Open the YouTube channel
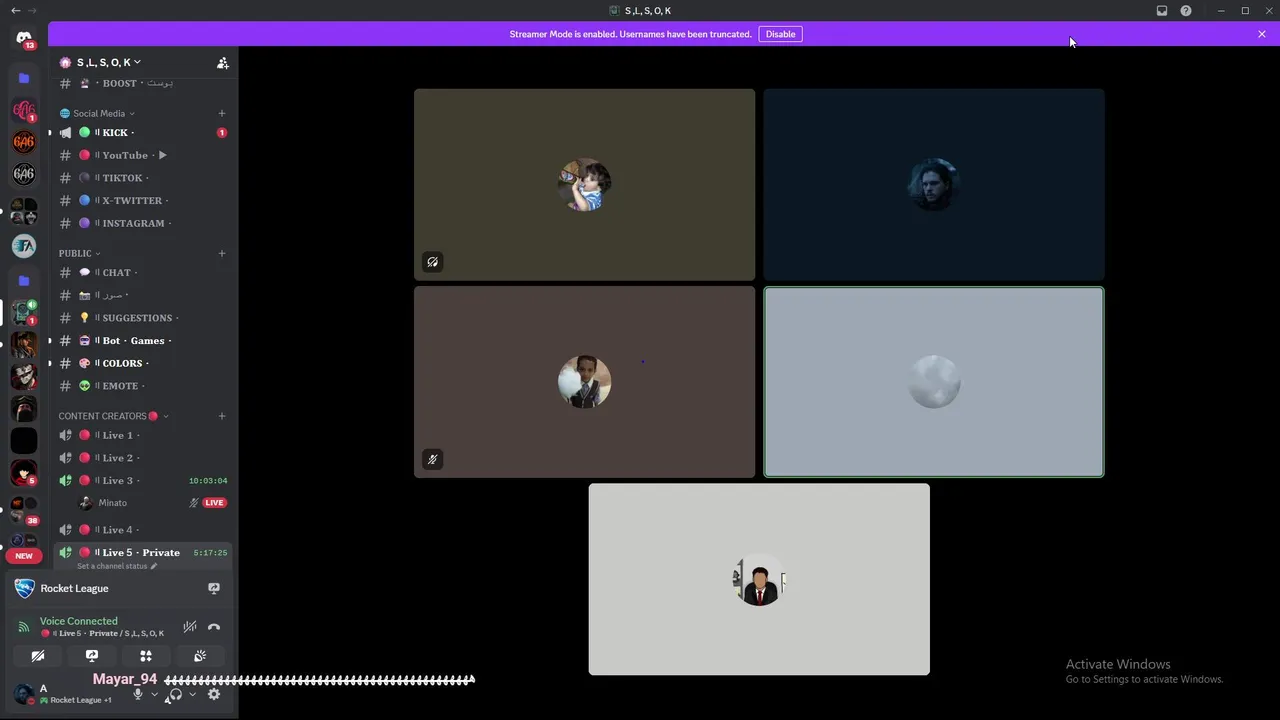This screenshot has width=1280, height=720. pos(142,155)
